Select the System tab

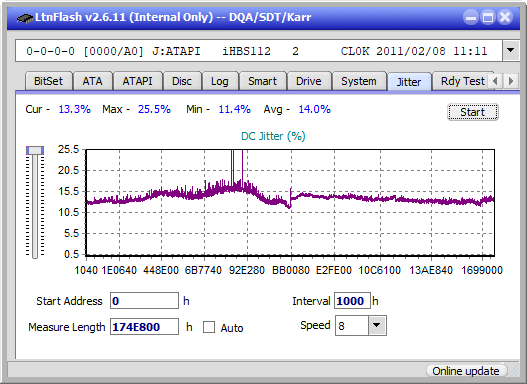point(359,81)
